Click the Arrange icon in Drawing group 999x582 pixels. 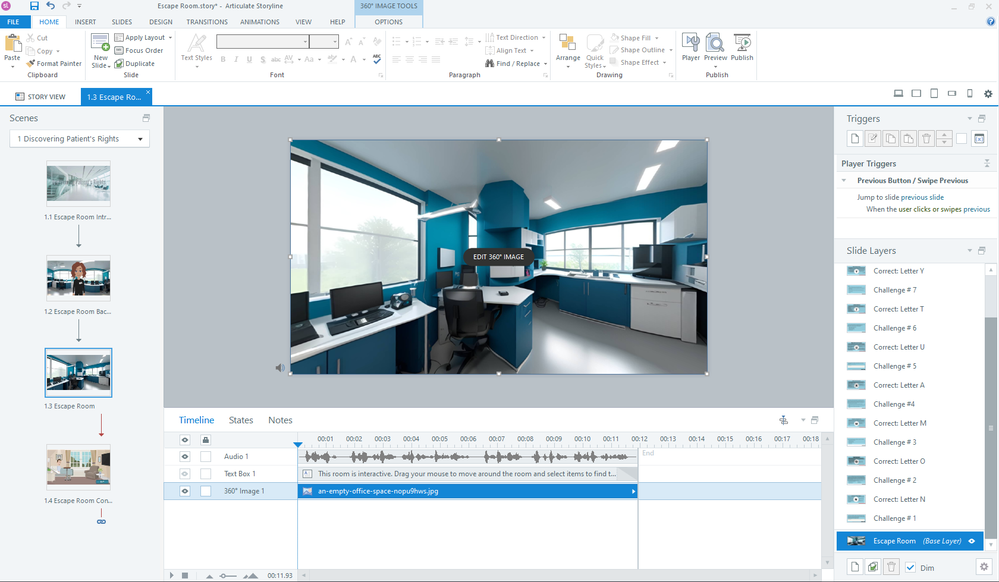pos(568,46)
